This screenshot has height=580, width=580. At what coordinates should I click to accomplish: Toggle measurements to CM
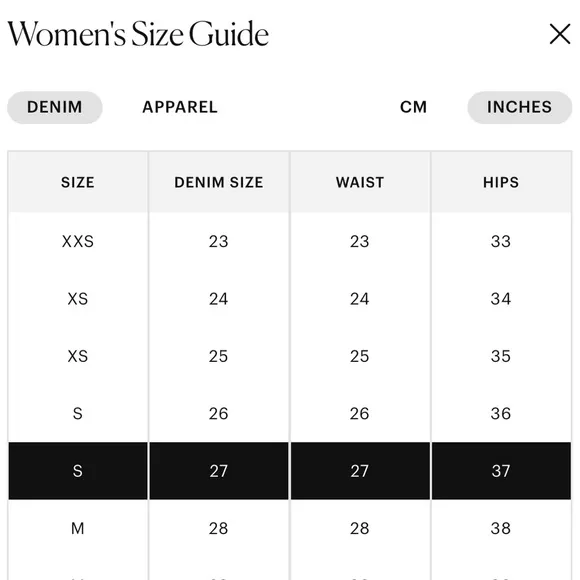click(413, 107)
